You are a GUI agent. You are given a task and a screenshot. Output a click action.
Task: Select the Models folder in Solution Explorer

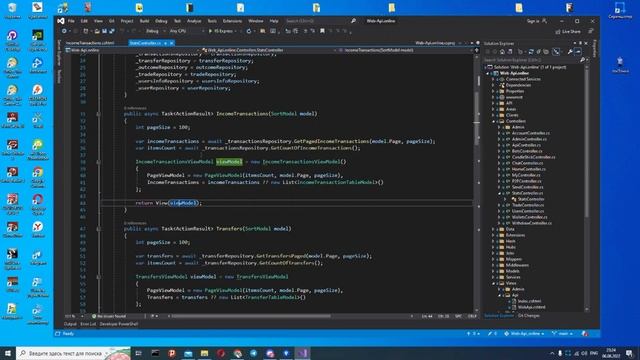click(x=513, y=271)
